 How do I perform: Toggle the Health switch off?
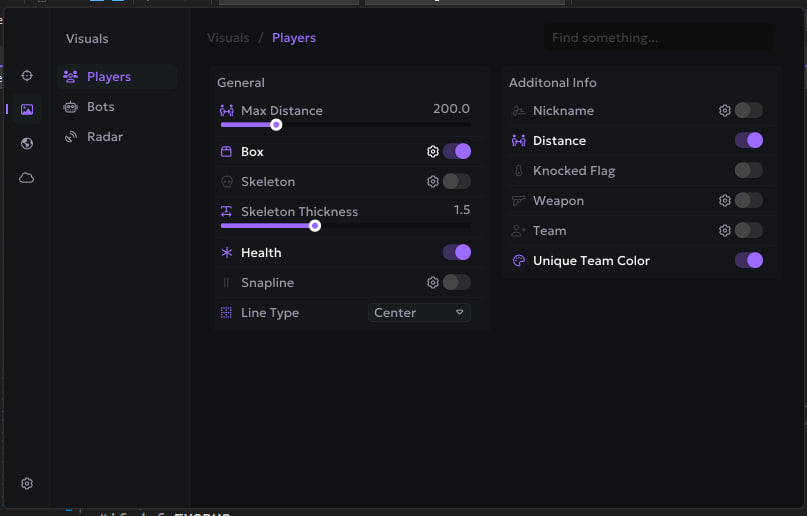click(457, 253)
